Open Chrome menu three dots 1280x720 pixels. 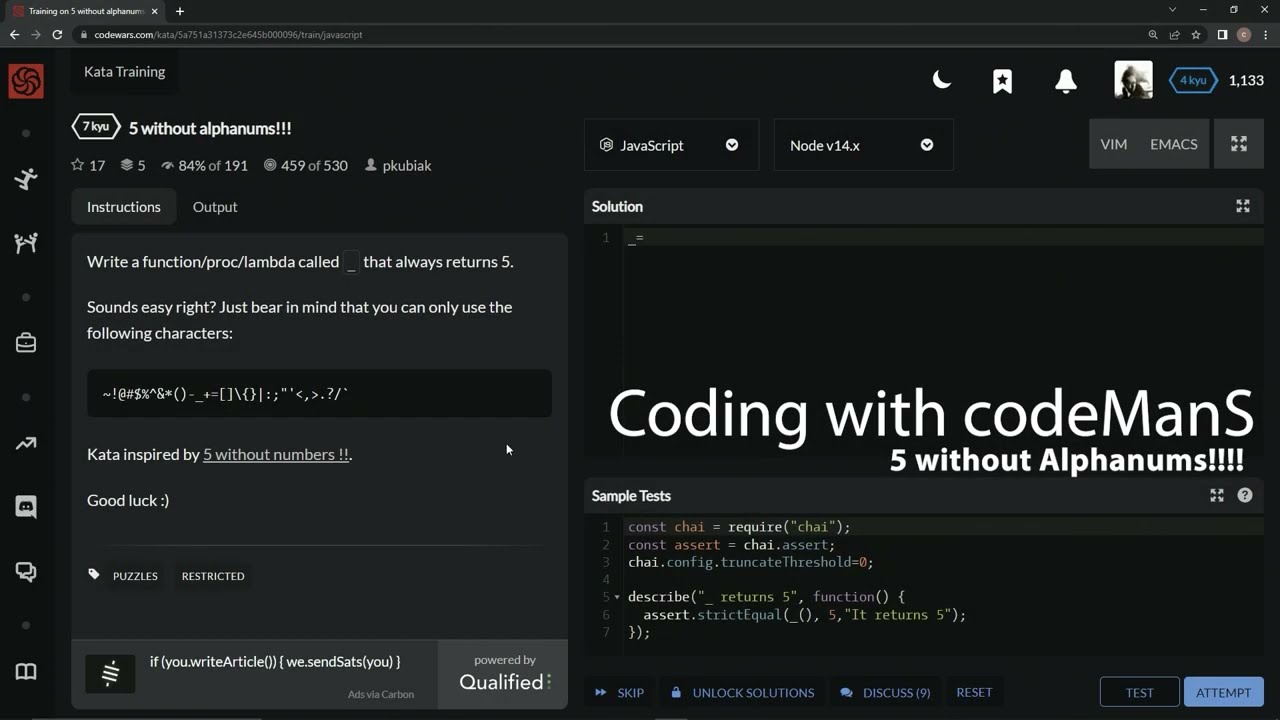[x=1266, y=34]
